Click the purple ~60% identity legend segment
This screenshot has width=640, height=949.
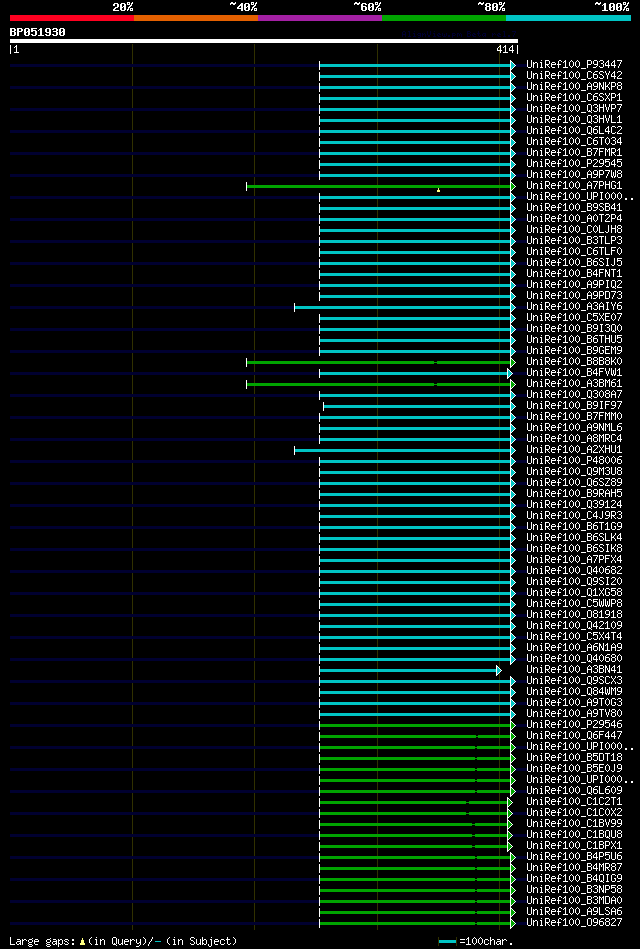coord(320,18)
